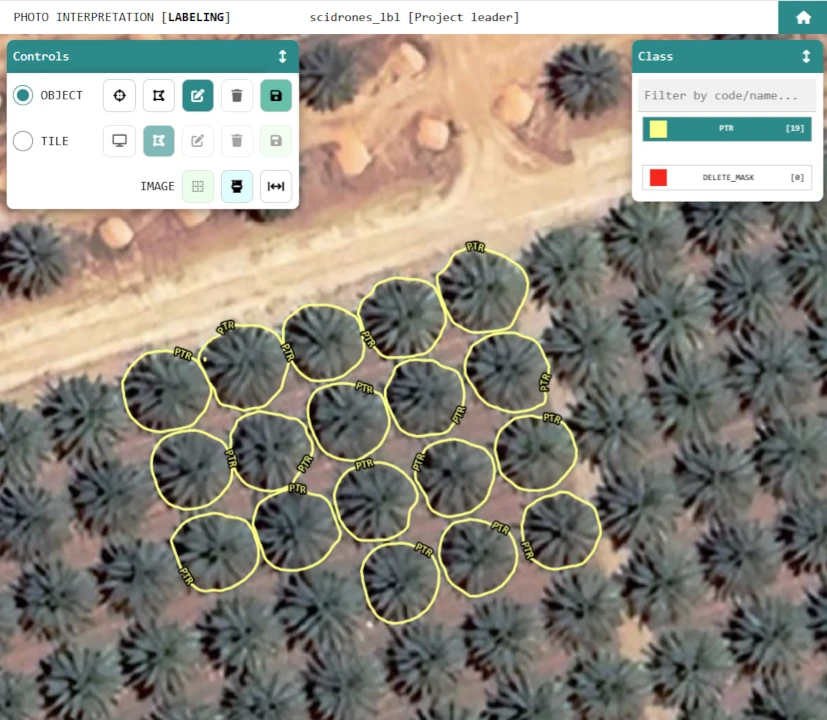827x720 pixels.
Task: Go to home via house icon
Action: coord(803,17)
